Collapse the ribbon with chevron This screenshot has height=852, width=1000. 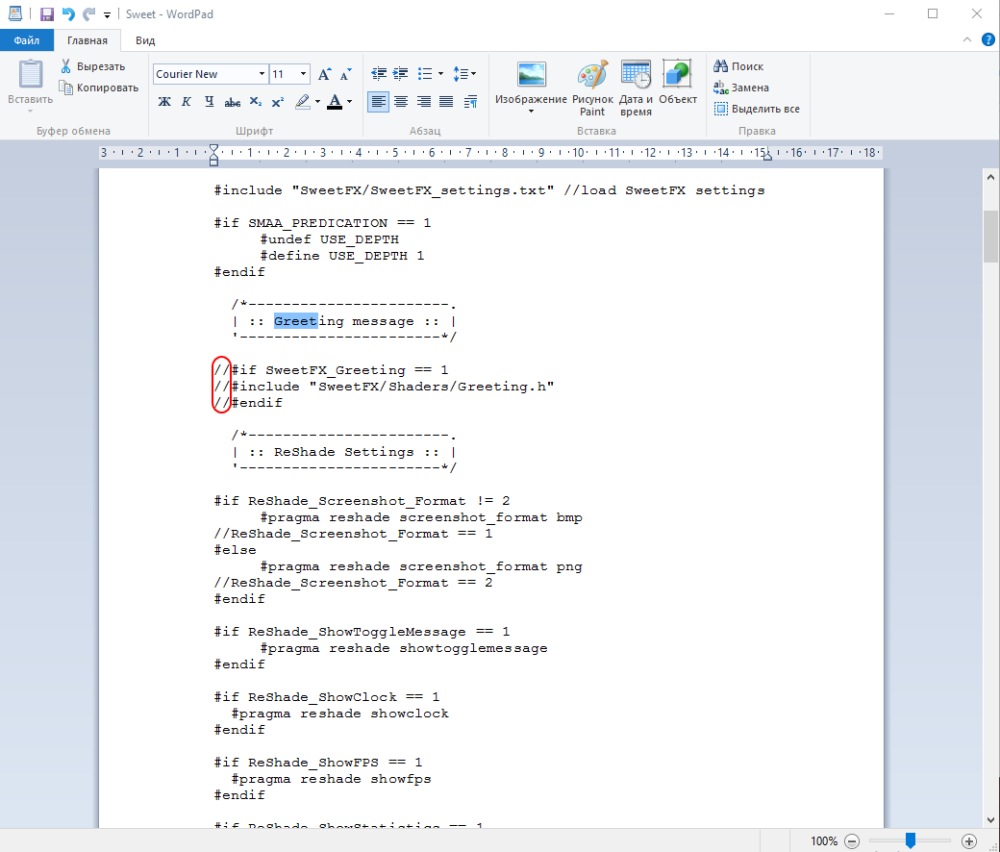pos(967,40)
